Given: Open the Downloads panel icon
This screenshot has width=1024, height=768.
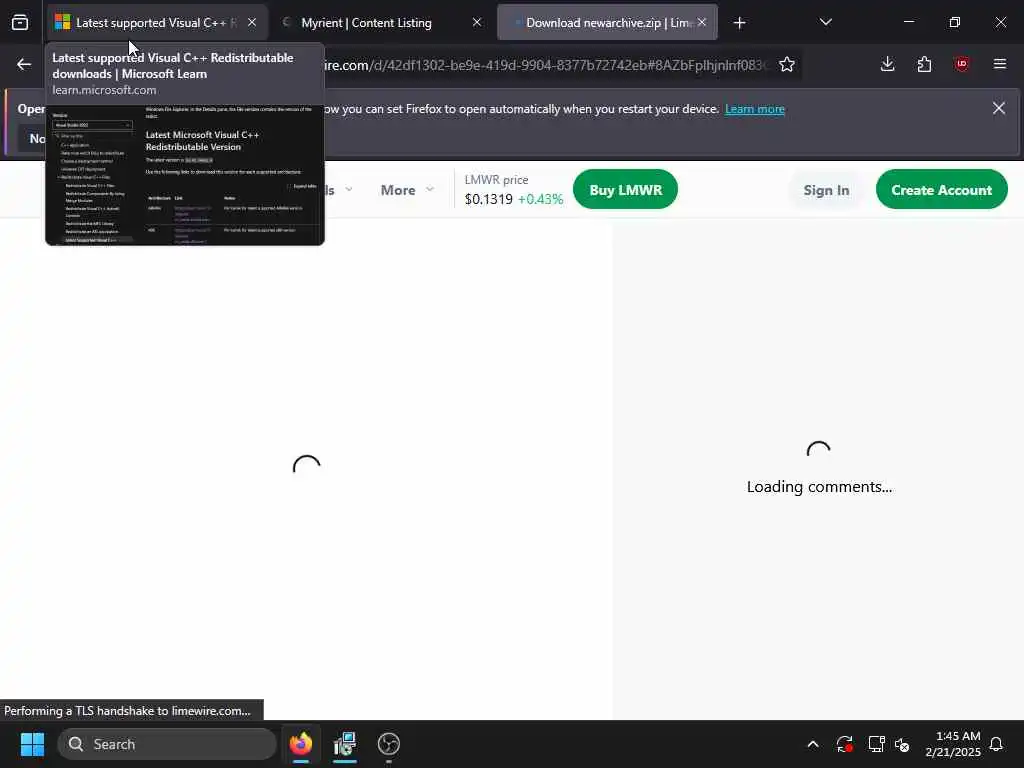Looking at the screenshot, I should click(888, 64).
